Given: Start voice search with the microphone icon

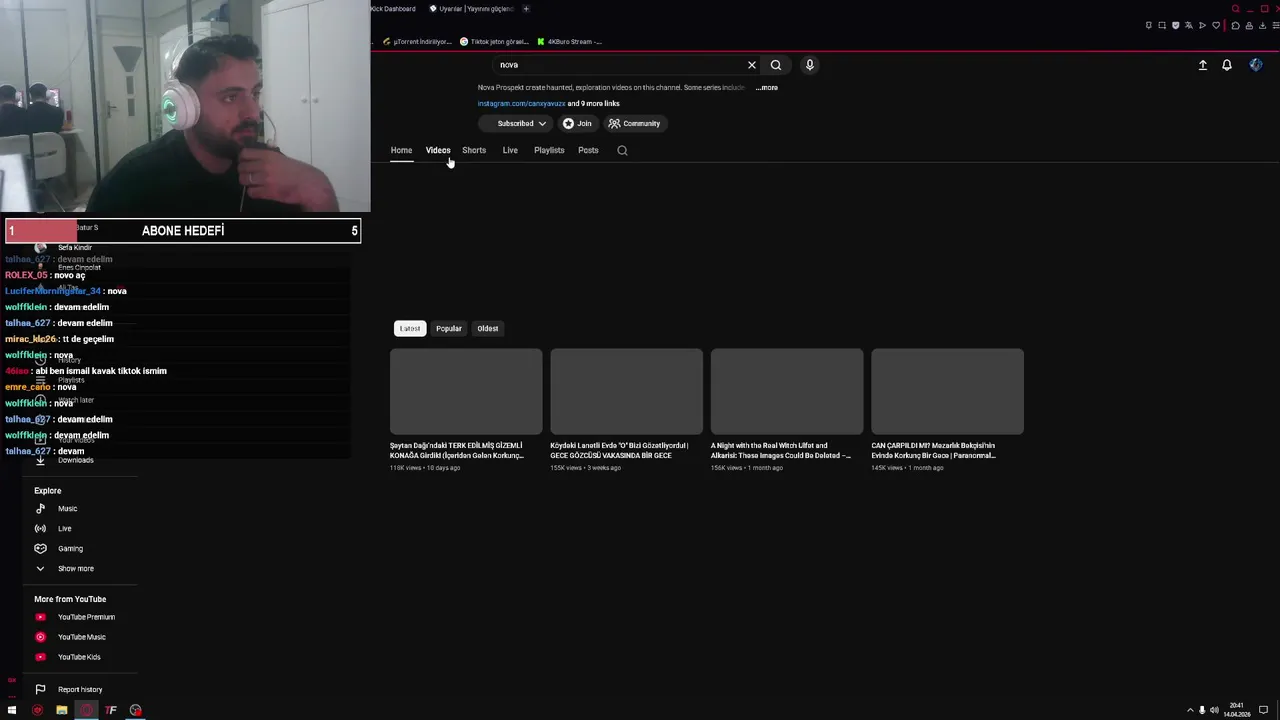Looking at the screenshot, I should (810, 65).
